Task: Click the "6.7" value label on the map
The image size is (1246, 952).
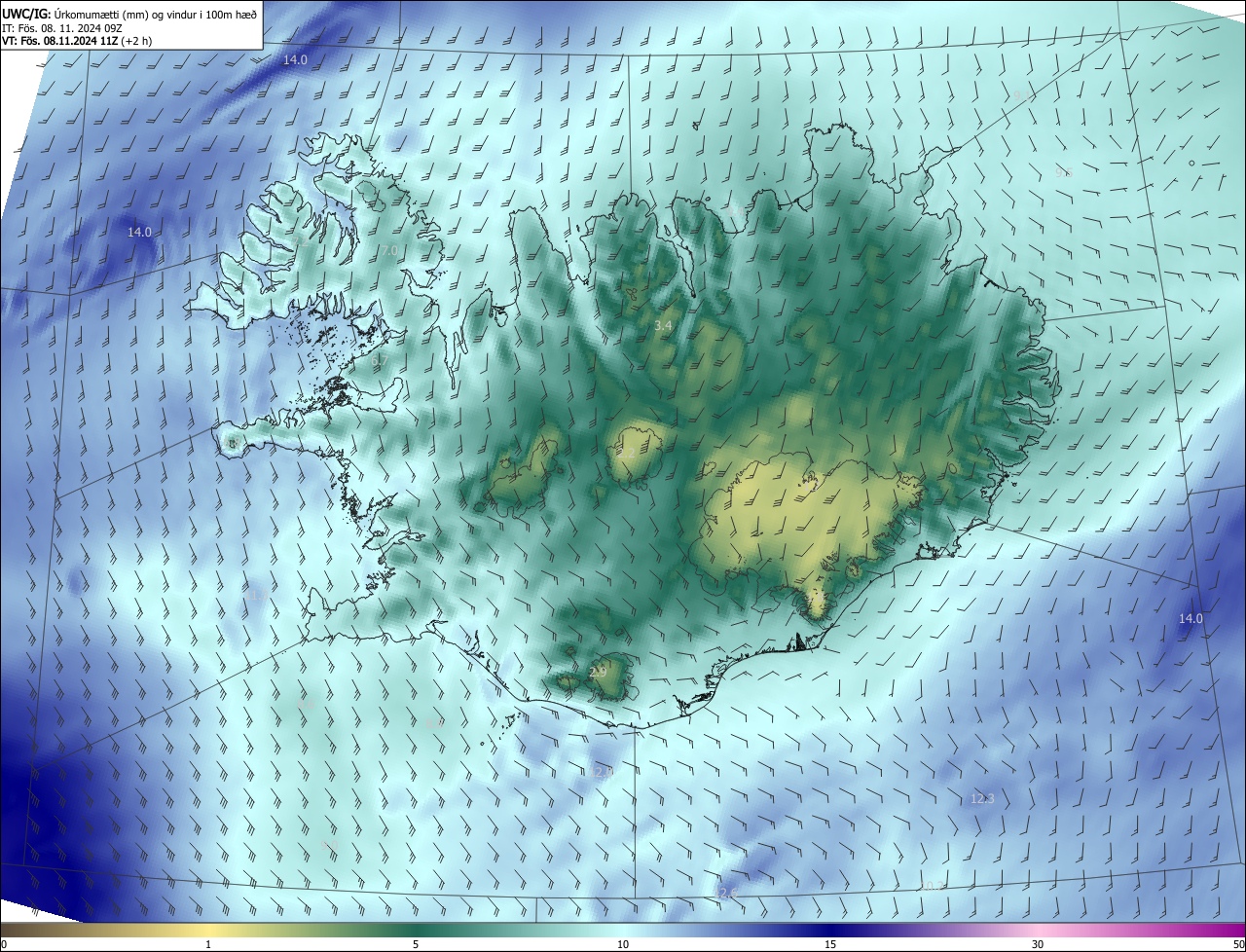Action: (380, 359)
